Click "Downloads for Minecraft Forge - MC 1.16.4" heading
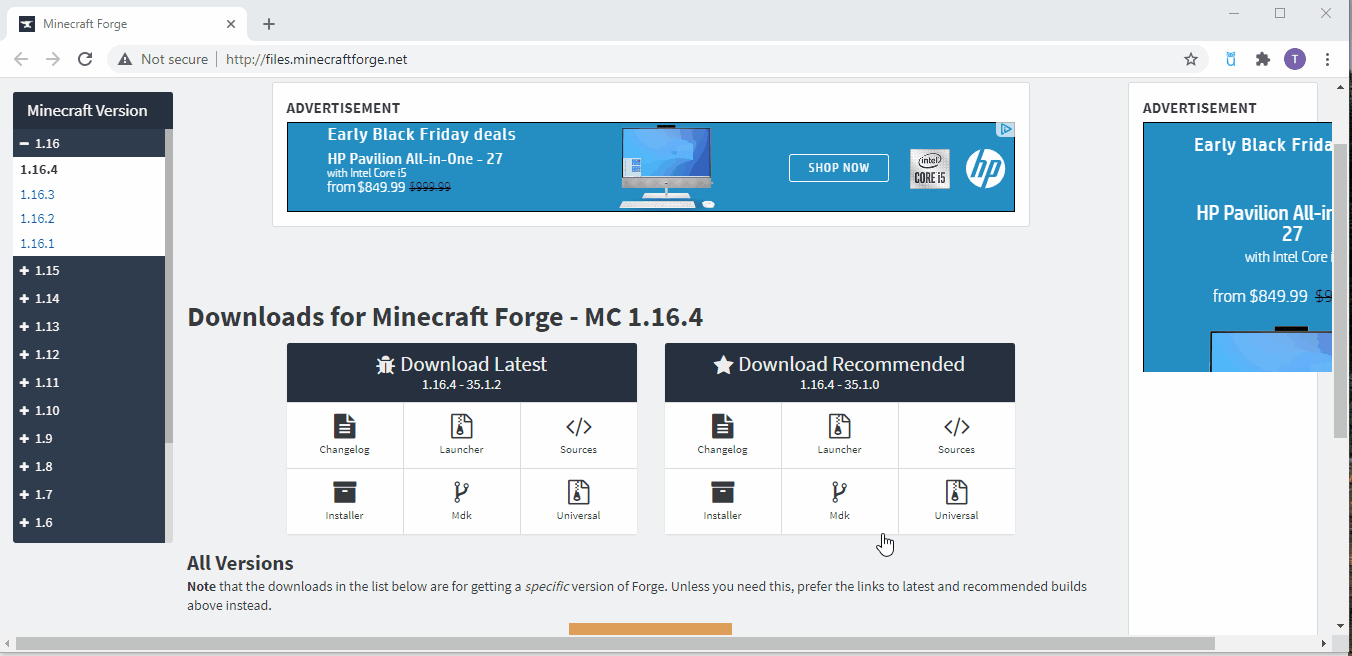The width and height of the screenshot is (1352, 656). (x=445, y=317)
